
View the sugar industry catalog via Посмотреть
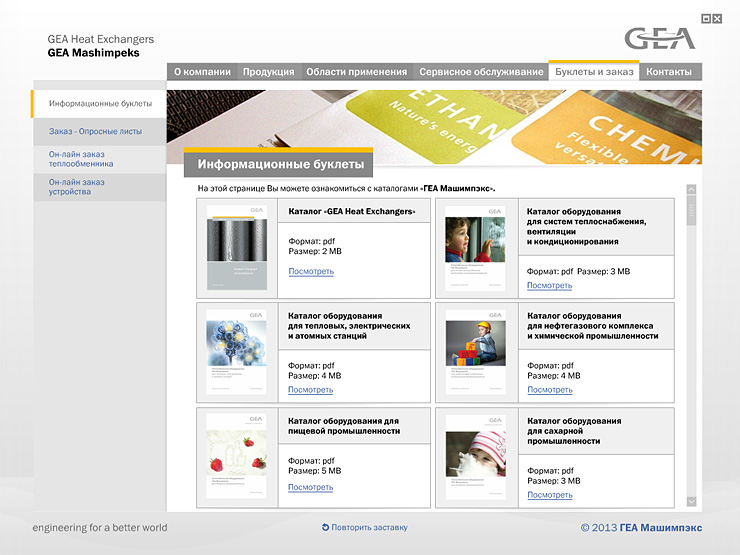pos(550,495)
